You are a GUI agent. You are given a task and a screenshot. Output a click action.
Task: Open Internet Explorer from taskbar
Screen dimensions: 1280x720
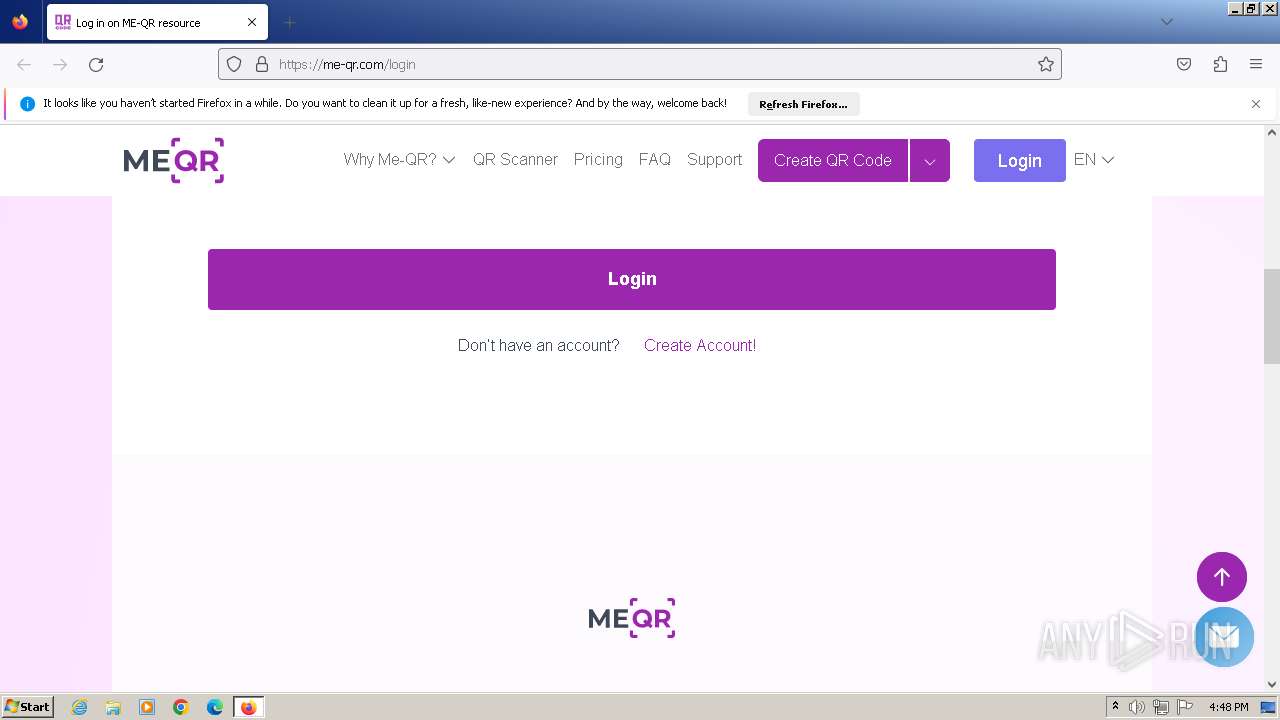[x=80, y=707]
